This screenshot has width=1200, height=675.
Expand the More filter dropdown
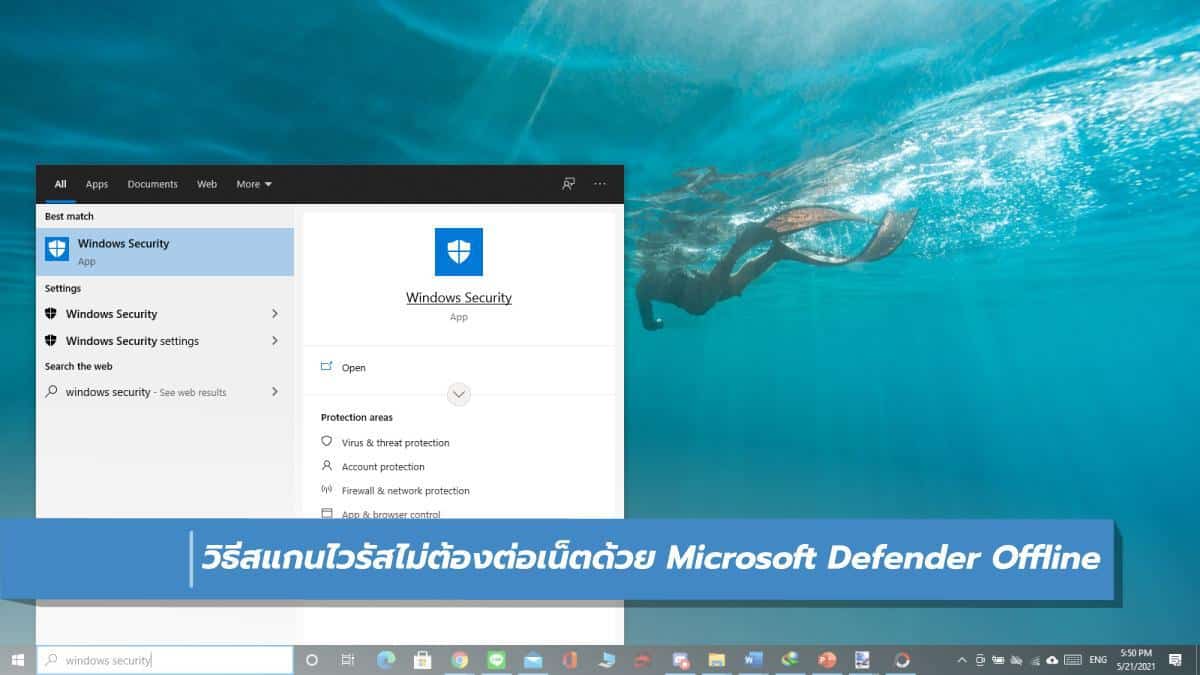point(253,184)
